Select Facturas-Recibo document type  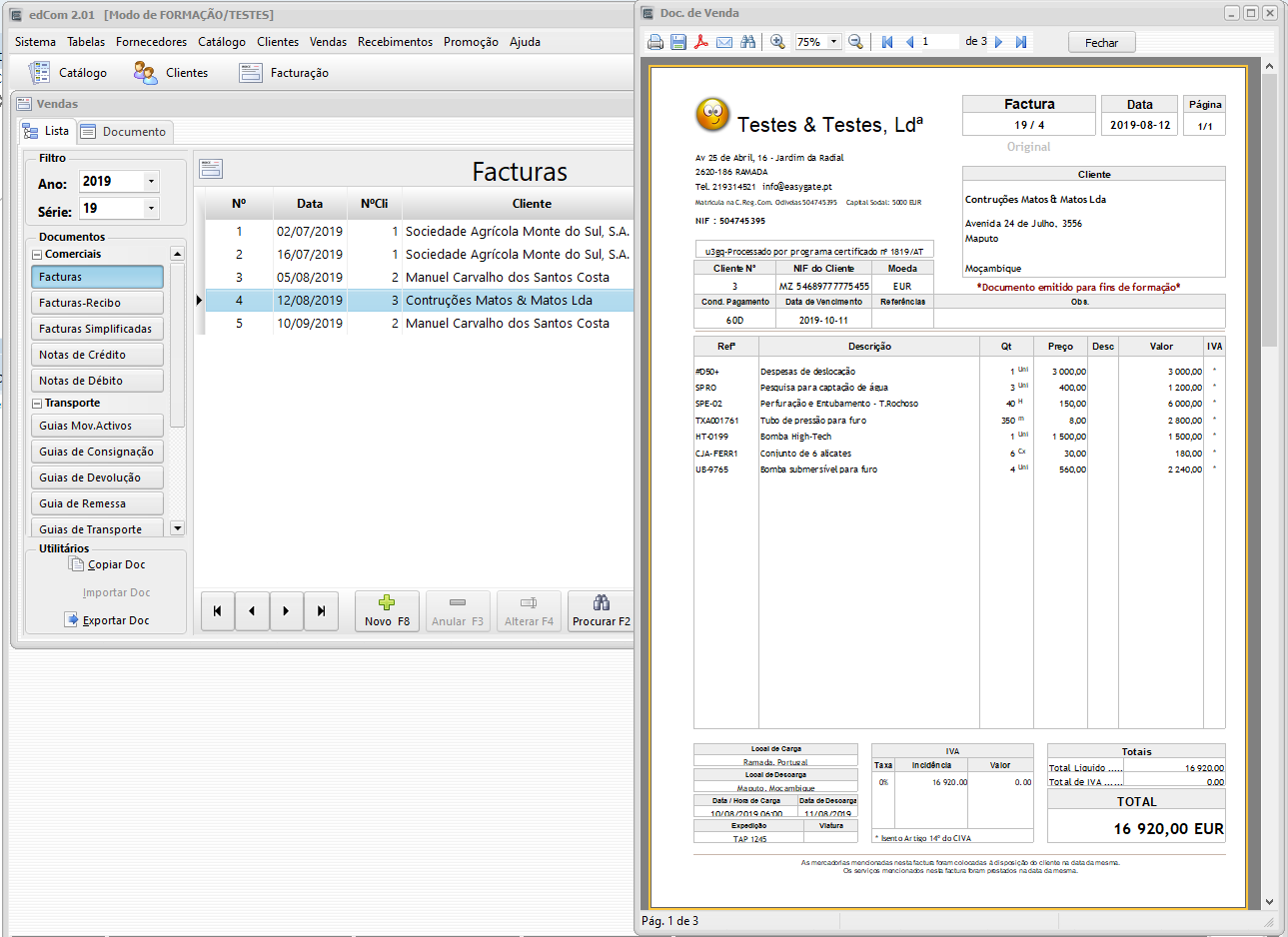click(97, 303)
